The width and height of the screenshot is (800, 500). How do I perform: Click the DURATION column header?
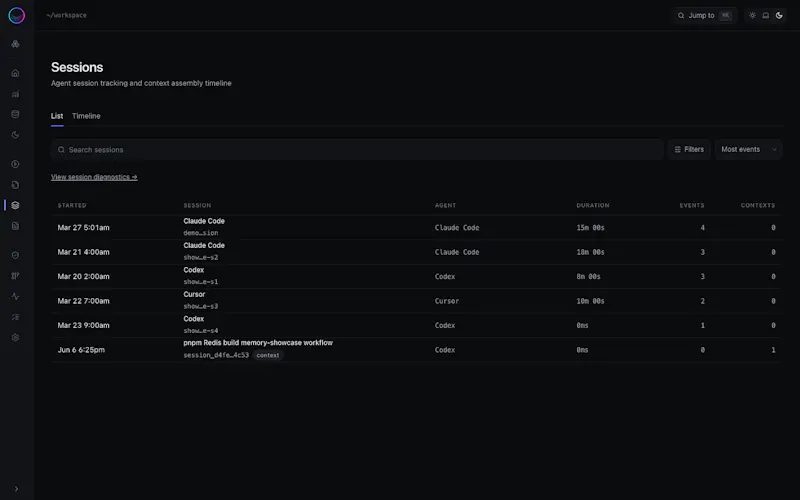point(593,205)
